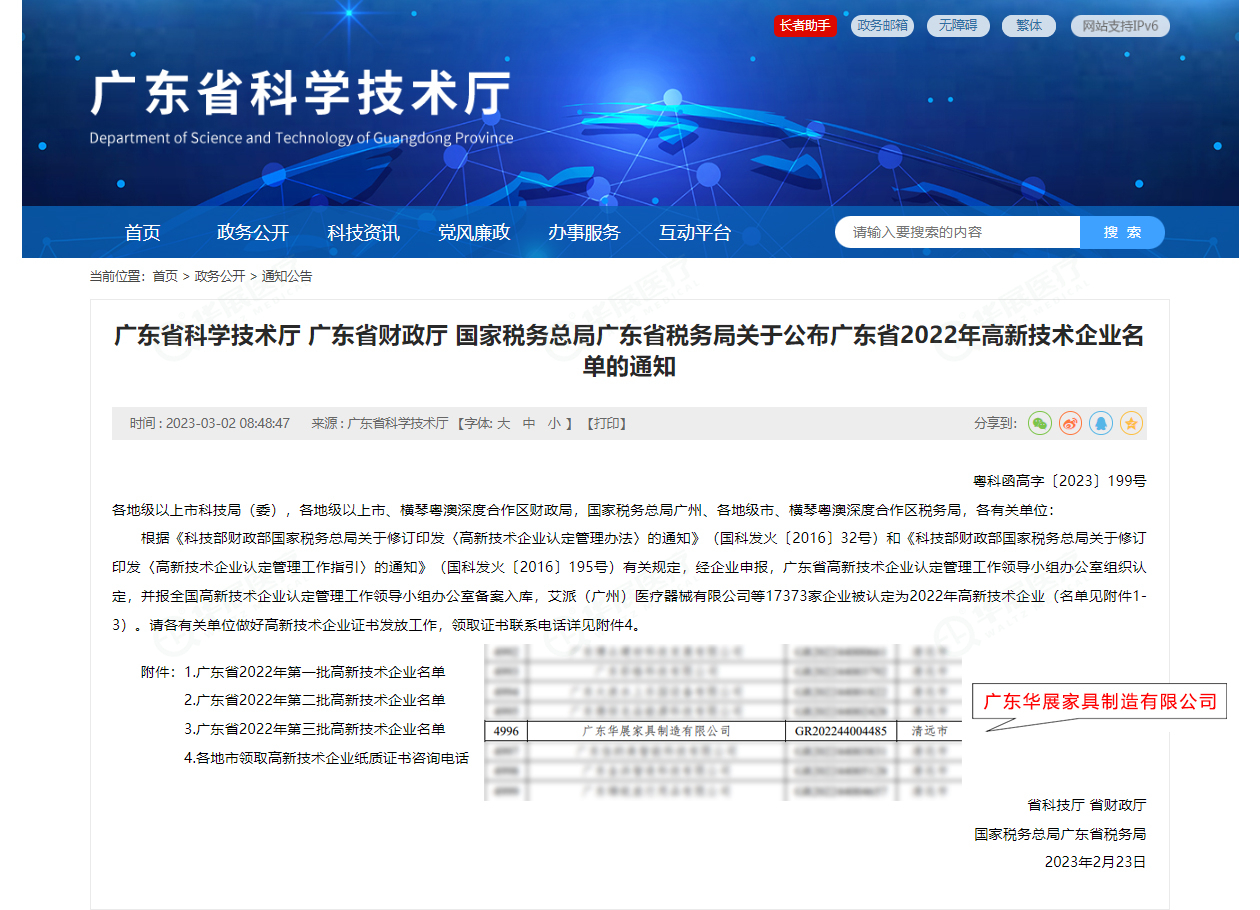The width and height of the screenshot is (1260, 910).
Task: Open the 互动平台 menu
Action: 695,233
